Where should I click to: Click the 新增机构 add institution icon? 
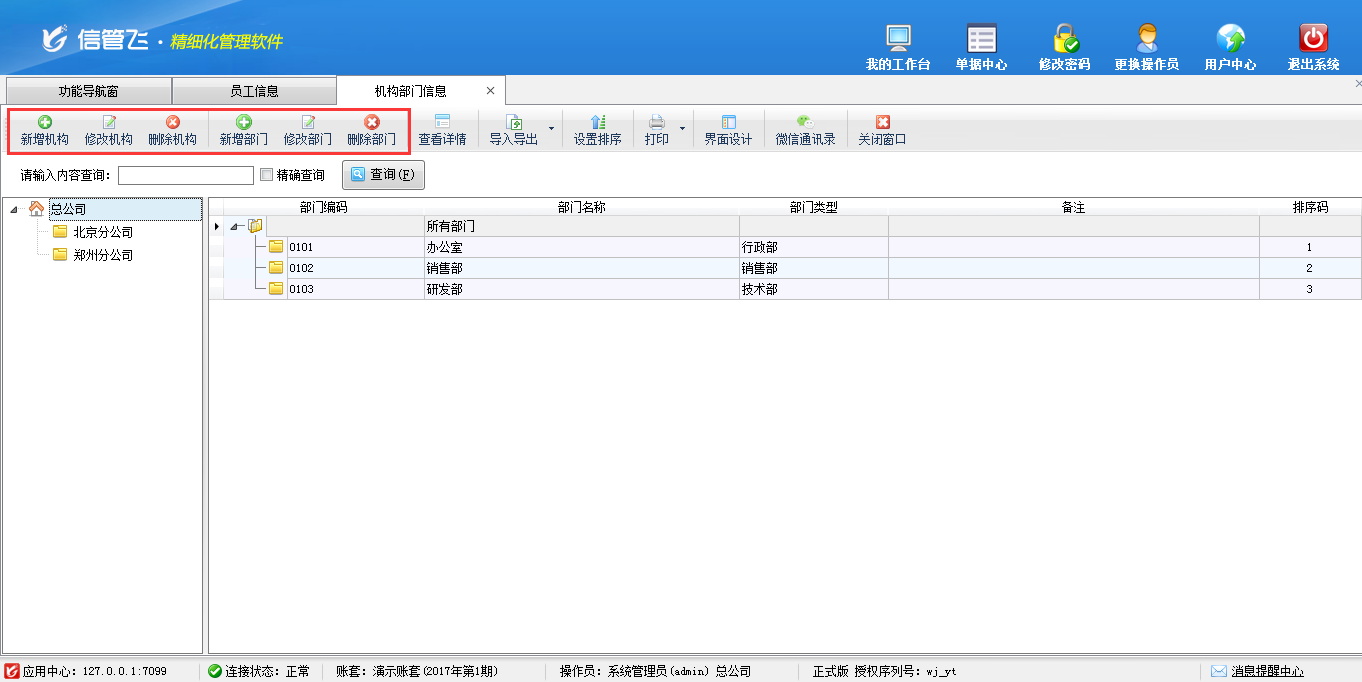pos(45,122)
